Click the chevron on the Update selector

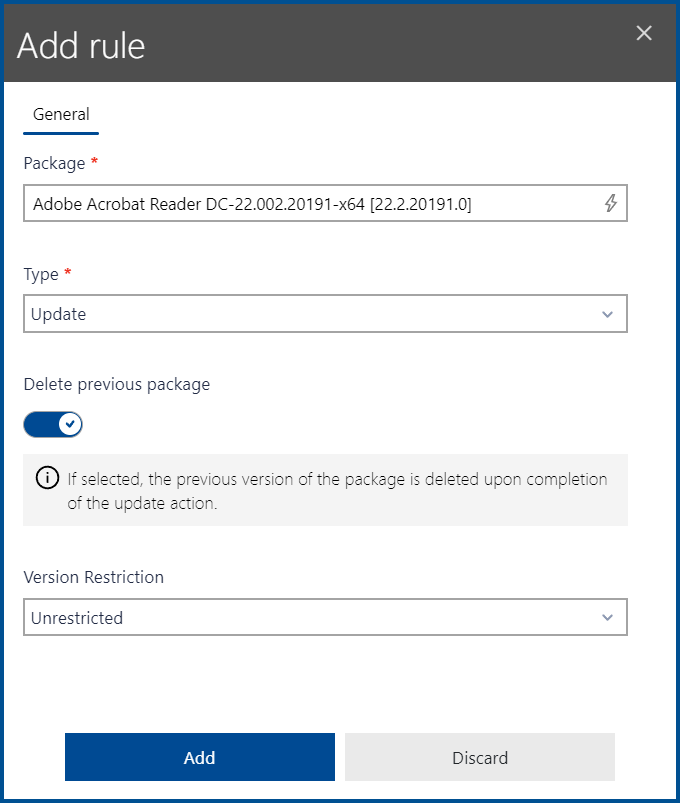(608, 313)
